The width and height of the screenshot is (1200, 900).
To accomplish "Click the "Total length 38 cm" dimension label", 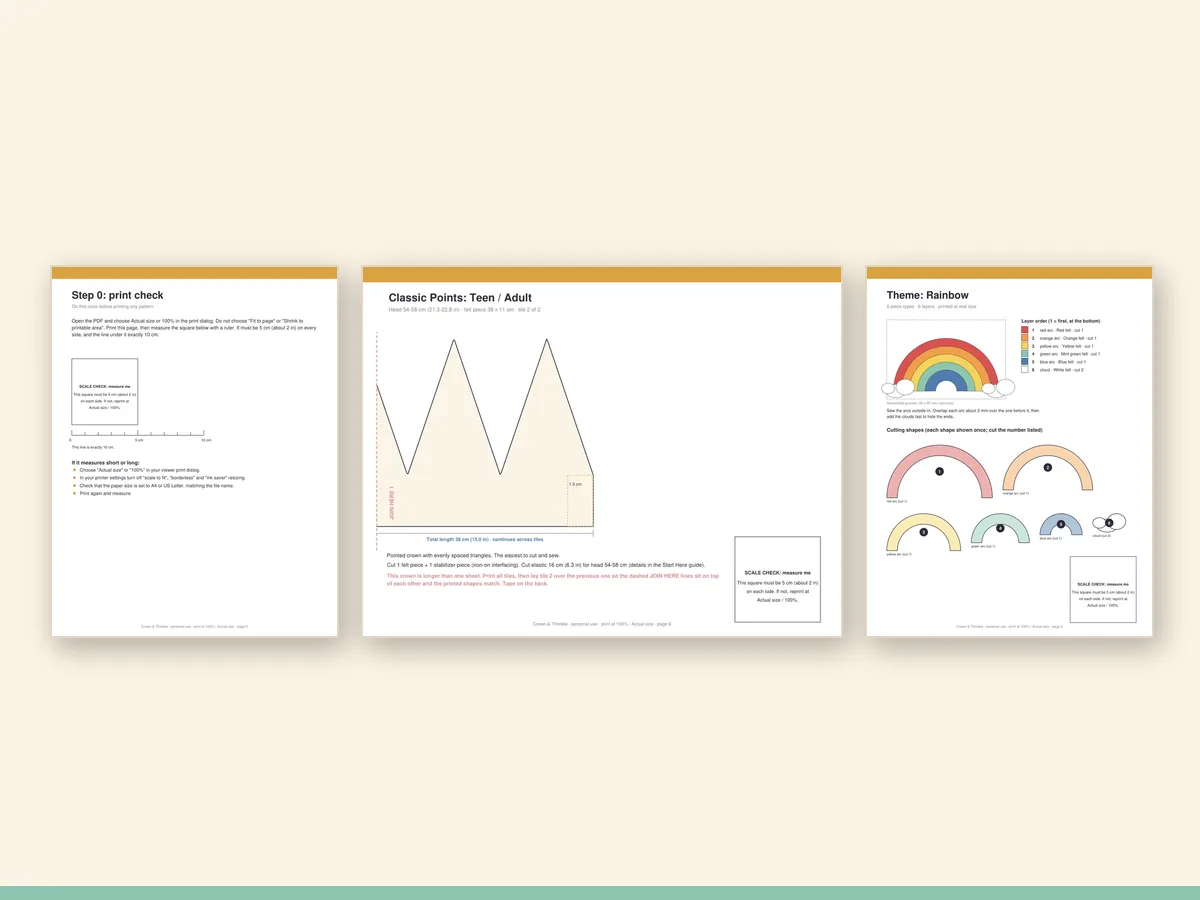I will tap(485, 539).
